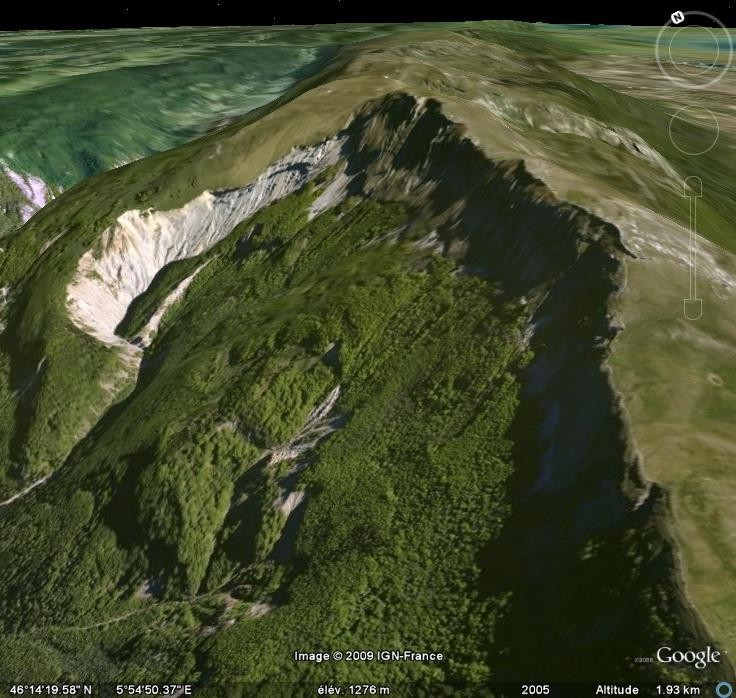This screenshot has width=736, height=698.
Task: Click the longitude readout 5°54'50.37" E
Action: (154, 689)
